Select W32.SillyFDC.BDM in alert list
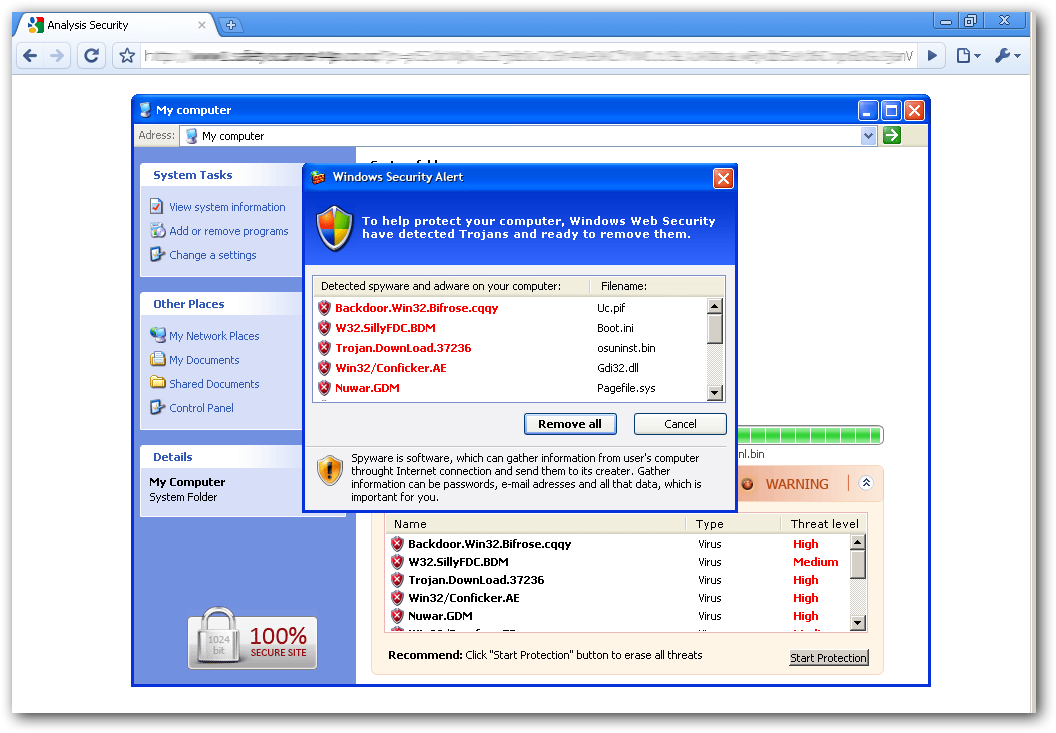Viewport: 1056px width, 733px height. pos(385,328)
